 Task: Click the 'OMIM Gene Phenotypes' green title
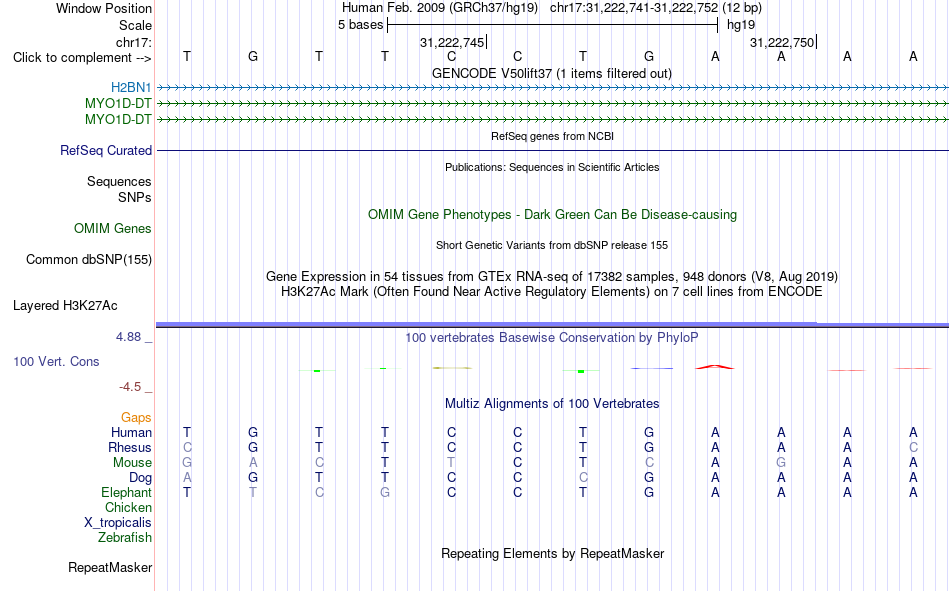pos(553,215)
